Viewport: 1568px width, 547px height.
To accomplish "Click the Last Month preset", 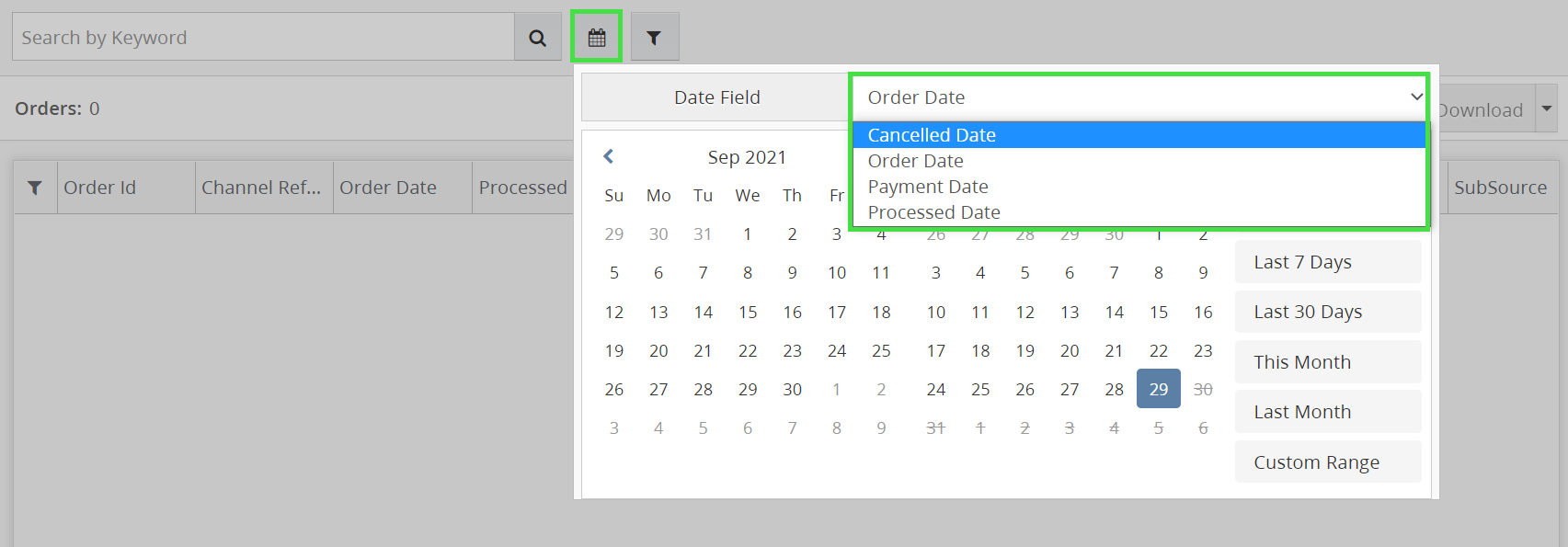I will point(1327,412).
